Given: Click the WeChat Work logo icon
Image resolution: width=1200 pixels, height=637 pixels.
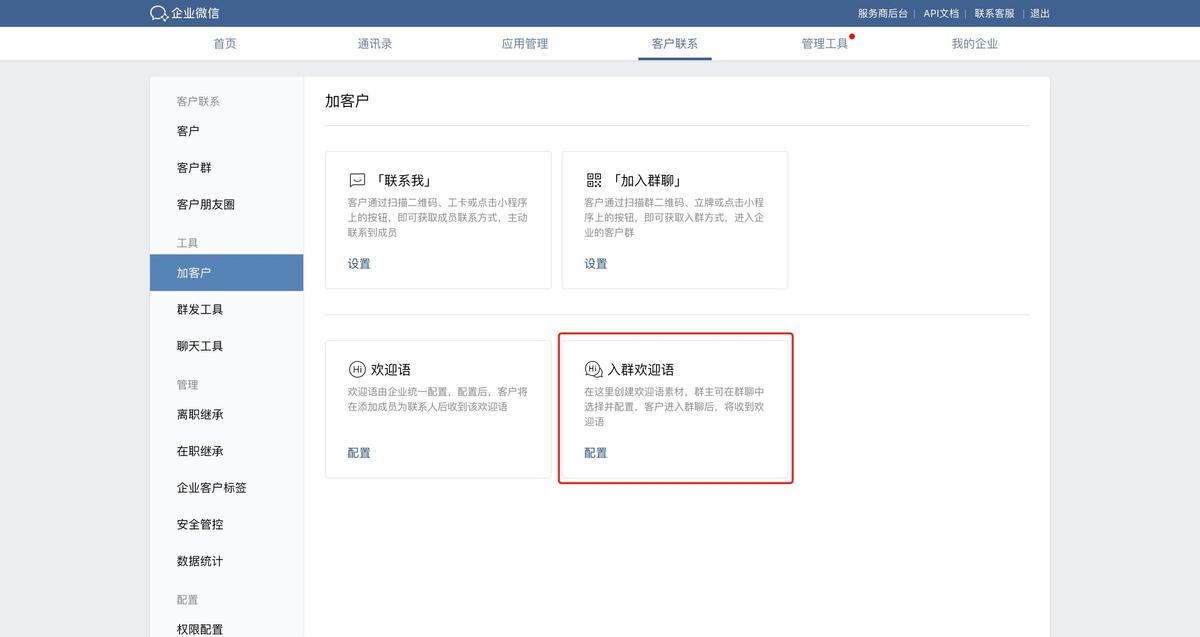Looking at the screenshot, I should tap(158, 14).
